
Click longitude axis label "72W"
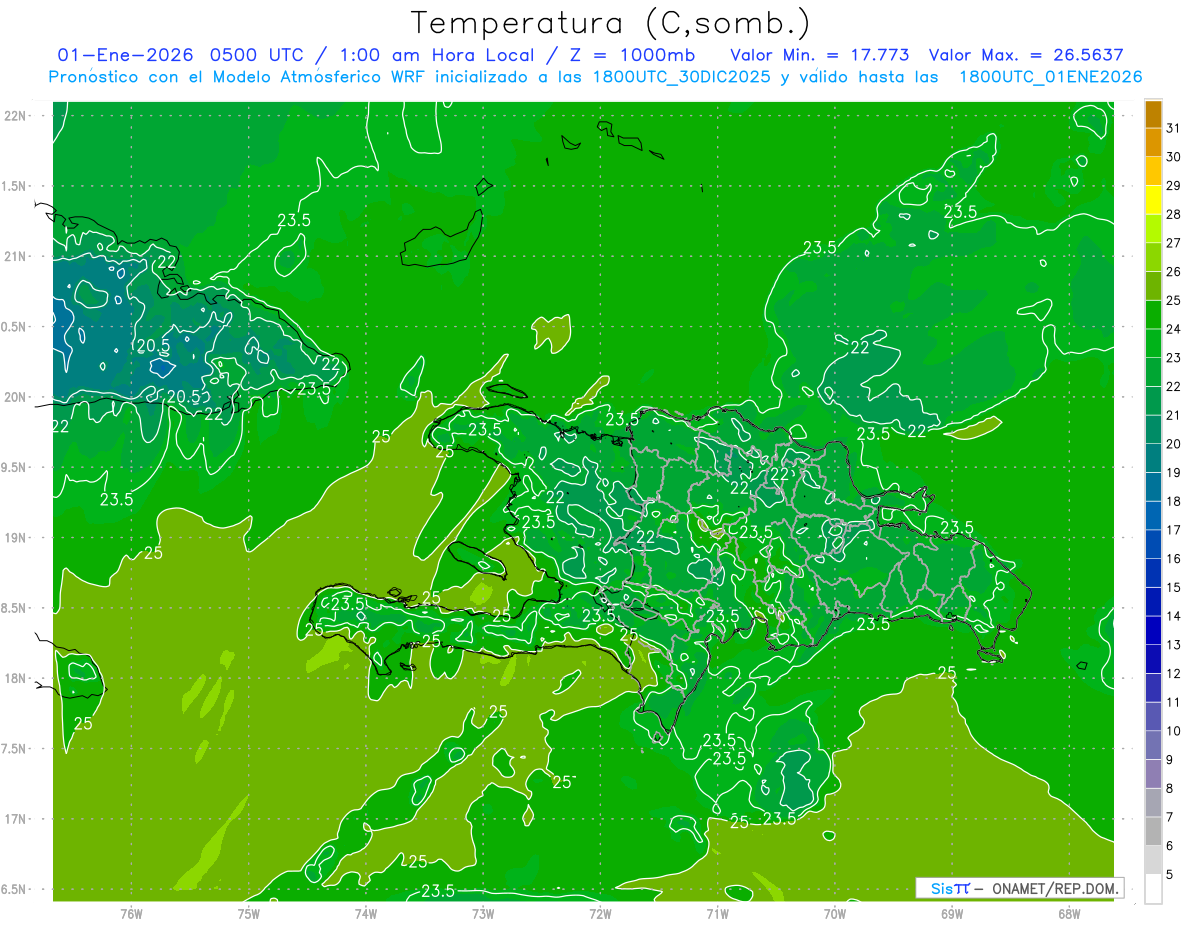coord(600,913)
